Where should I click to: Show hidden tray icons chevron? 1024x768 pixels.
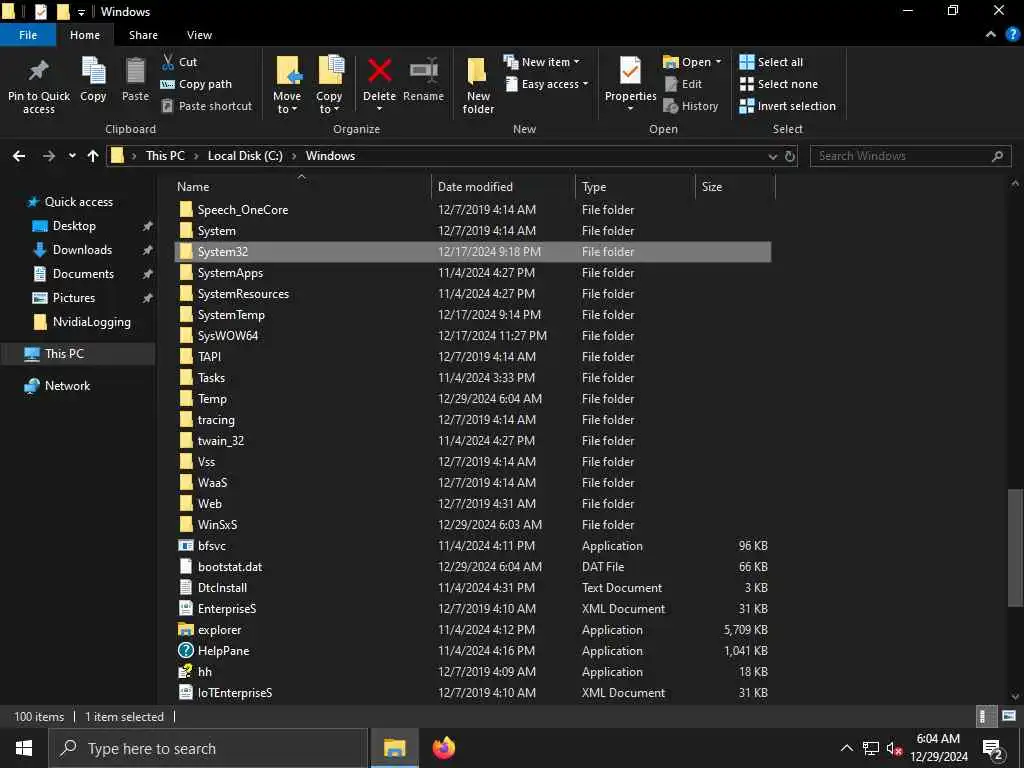[846, 748]
